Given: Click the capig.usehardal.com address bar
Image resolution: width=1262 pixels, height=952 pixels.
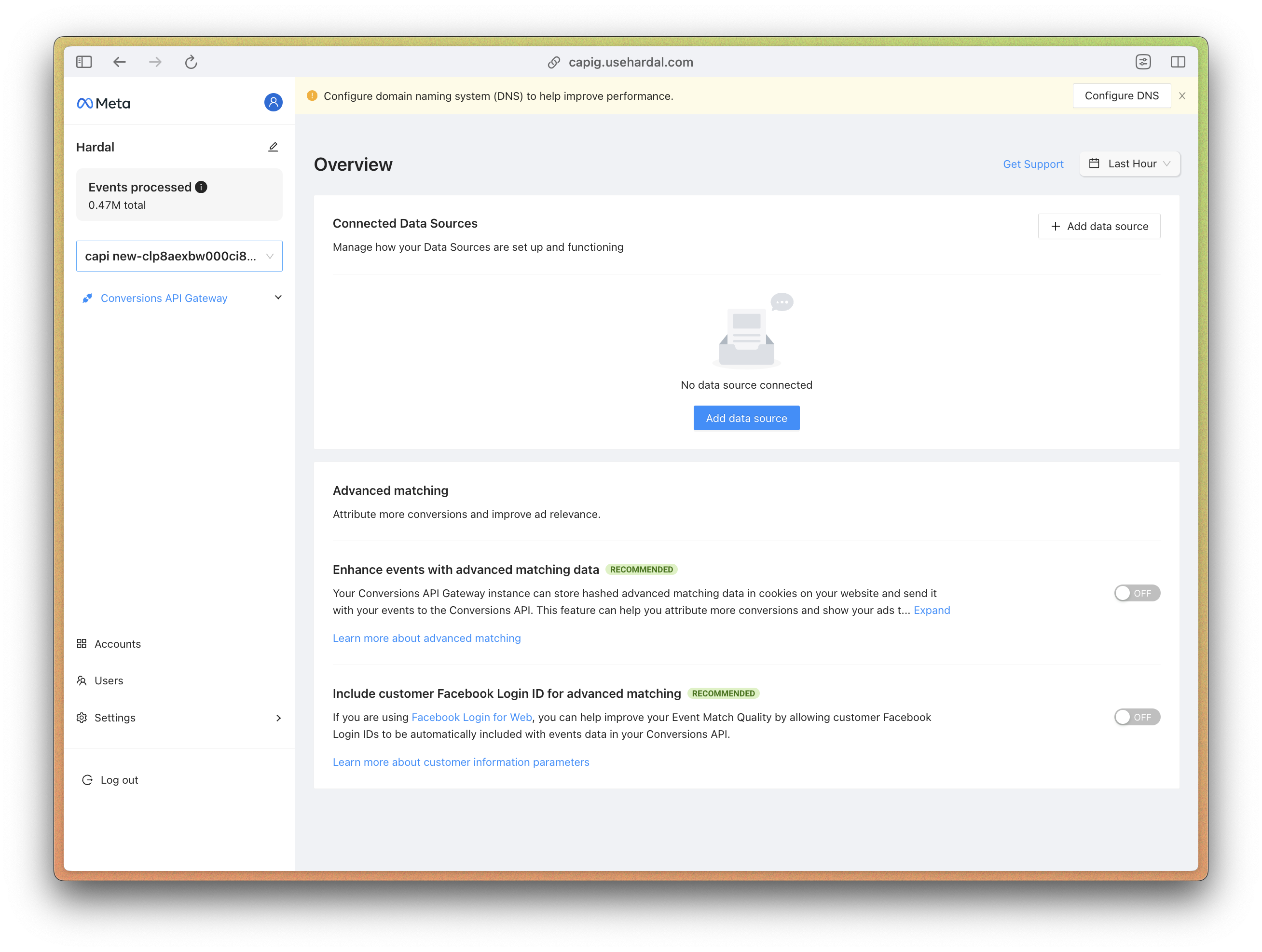Looking at the screenshot, I should (x=631, y=62).
